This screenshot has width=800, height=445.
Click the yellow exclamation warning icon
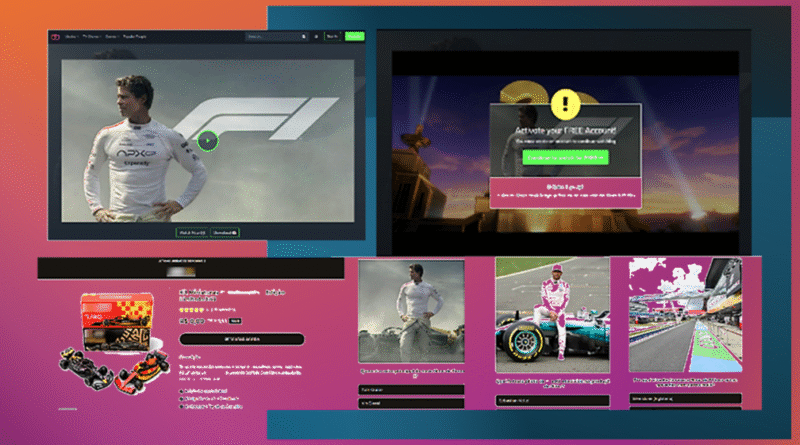565,104
